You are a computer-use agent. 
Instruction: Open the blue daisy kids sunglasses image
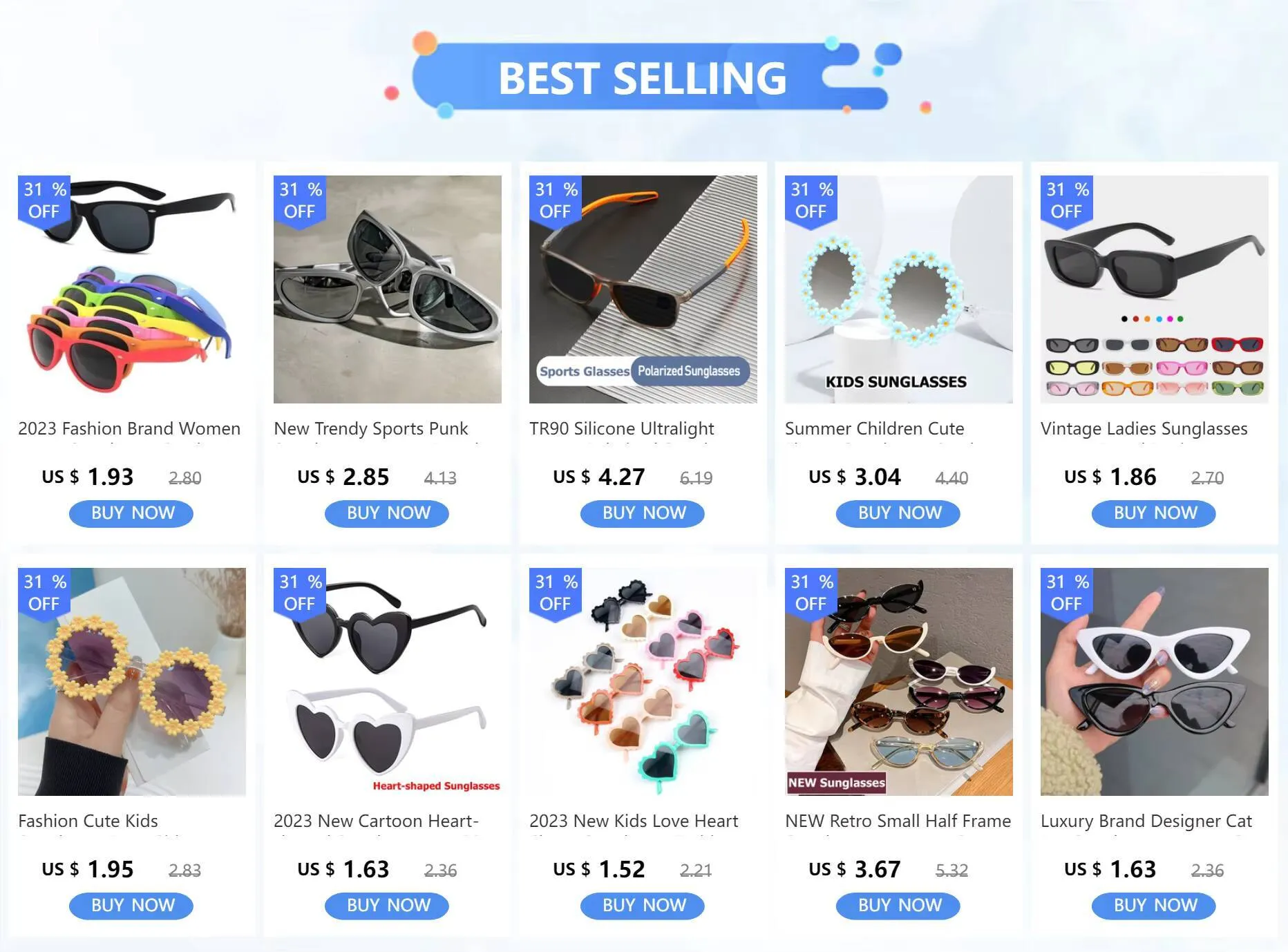click(x=899, y=289)
